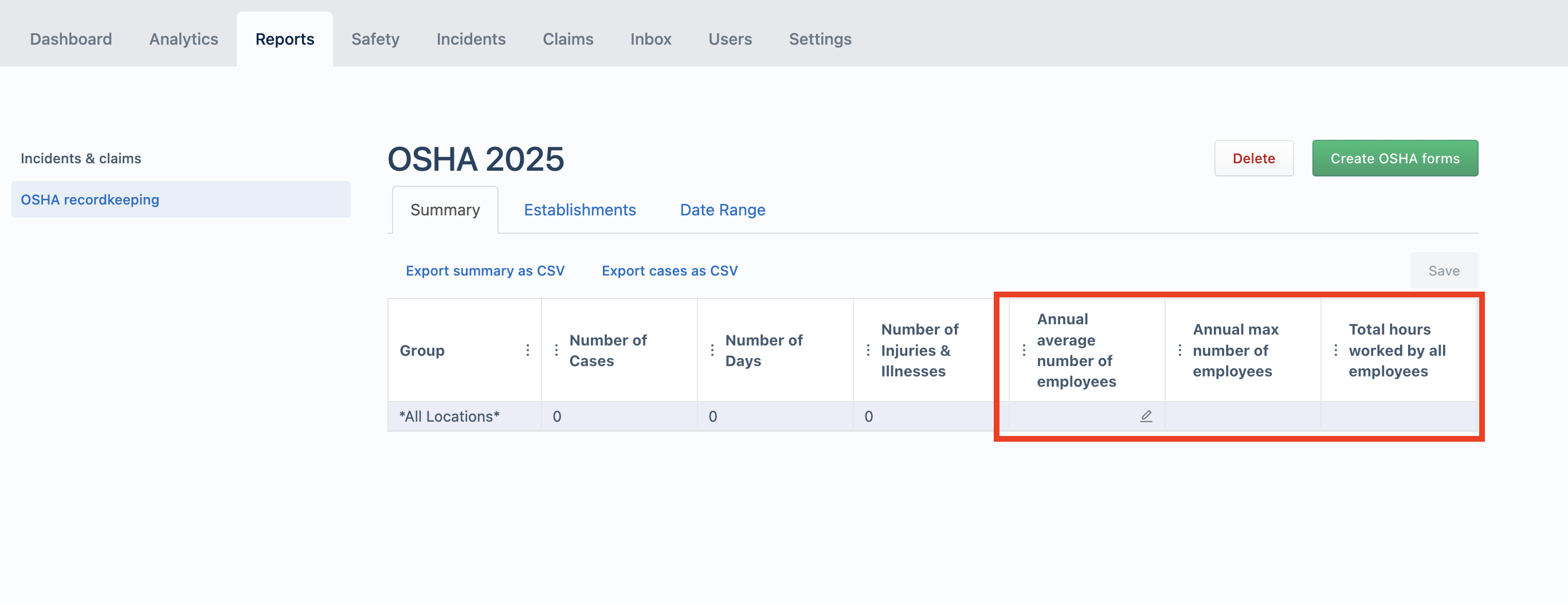Click the OSHA 2025 page title
This screenshot has height=605, width=1568.
[476, 159]
